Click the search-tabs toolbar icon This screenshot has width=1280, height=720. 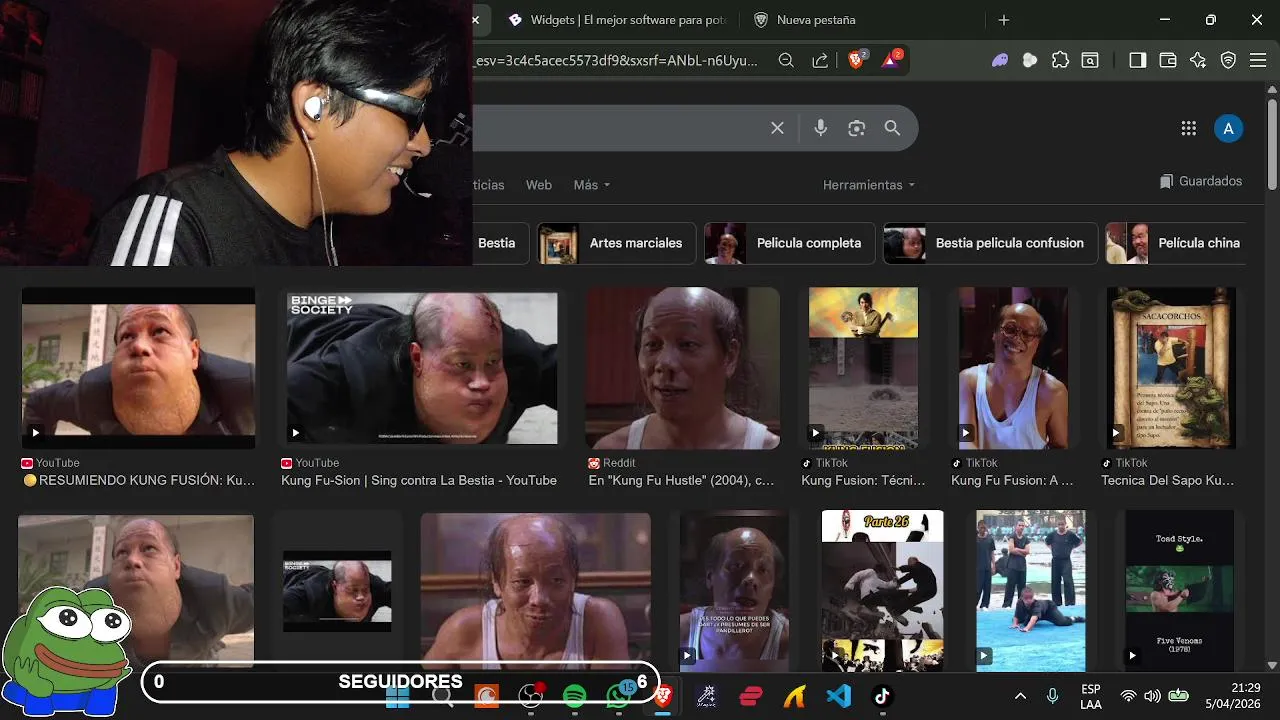click(x=1090, y=61)
